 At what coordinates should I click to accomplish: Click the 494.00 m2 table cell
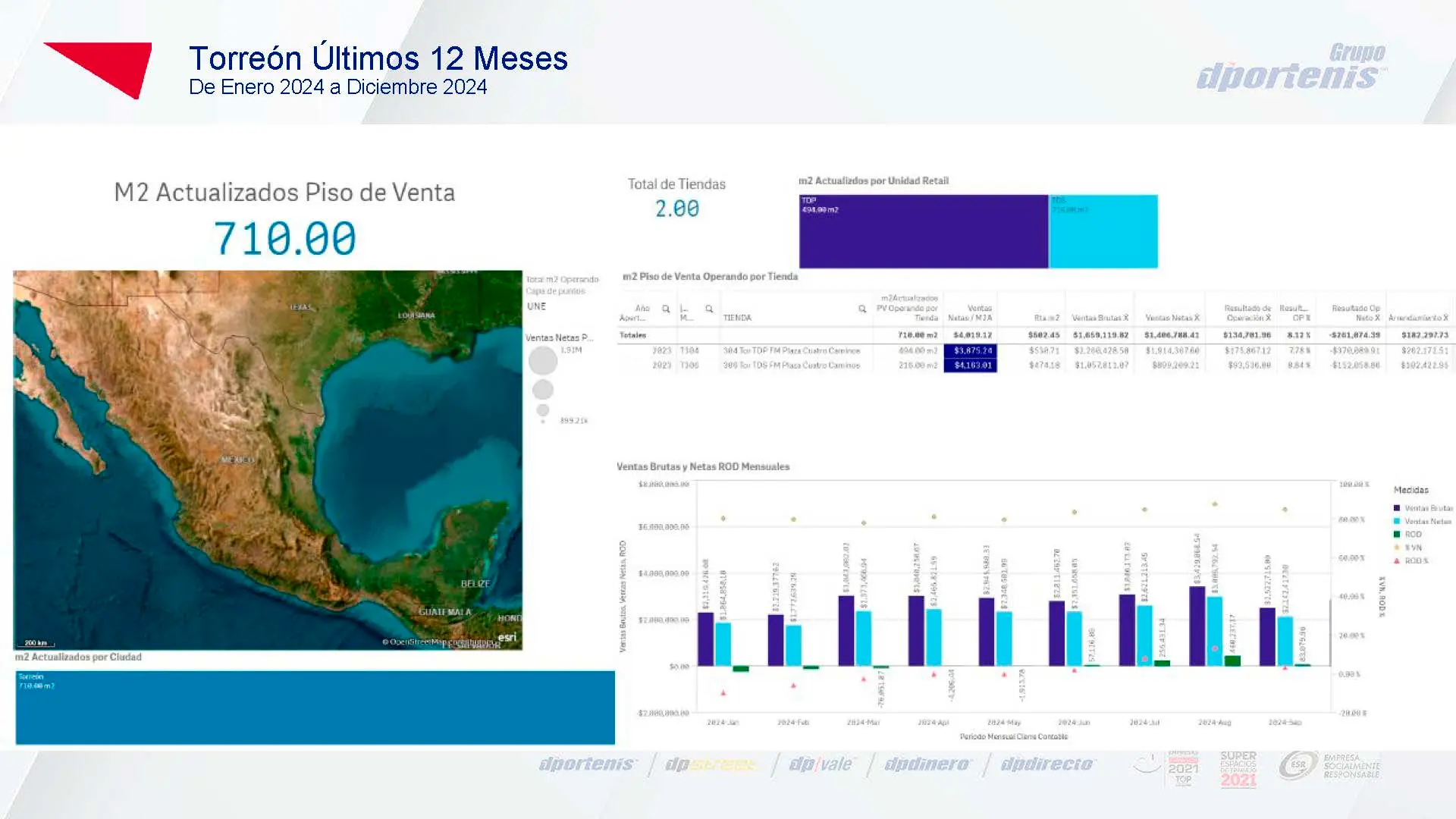918,350
